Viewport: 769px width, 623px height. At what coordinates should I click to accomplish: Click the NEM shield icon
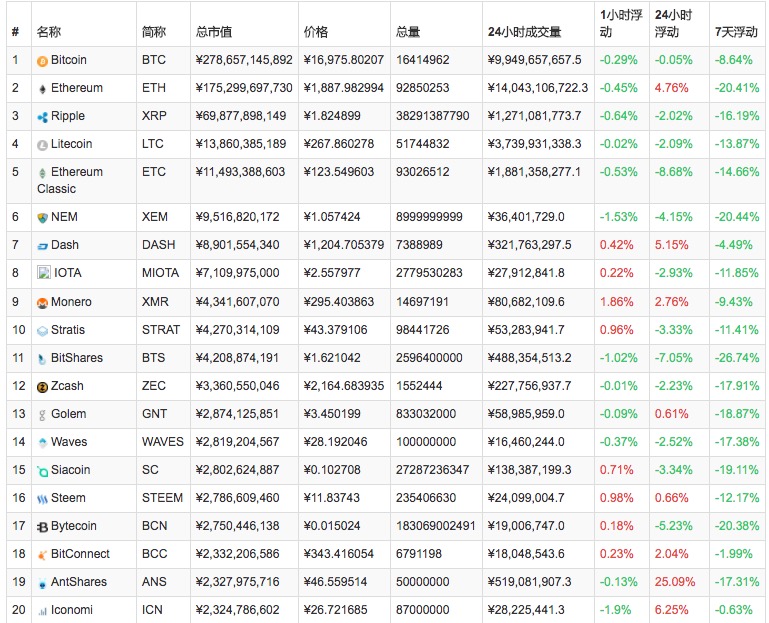click(x=42, y=217)
